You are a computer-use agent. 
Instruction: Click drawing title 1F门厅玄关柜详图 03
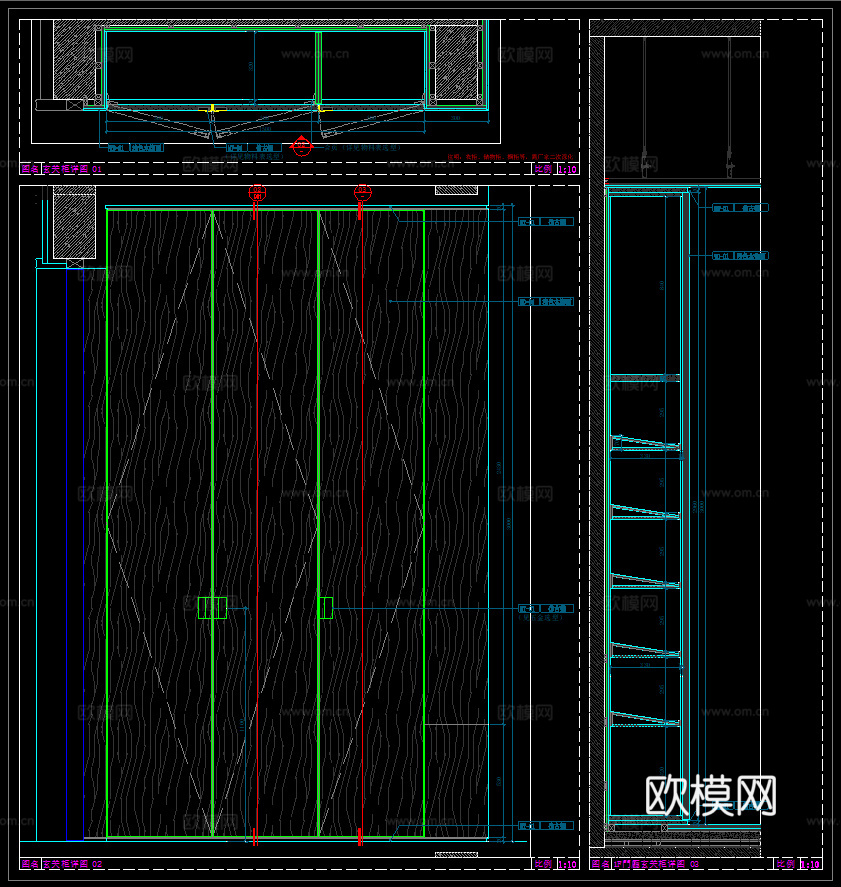pos(656,864)
